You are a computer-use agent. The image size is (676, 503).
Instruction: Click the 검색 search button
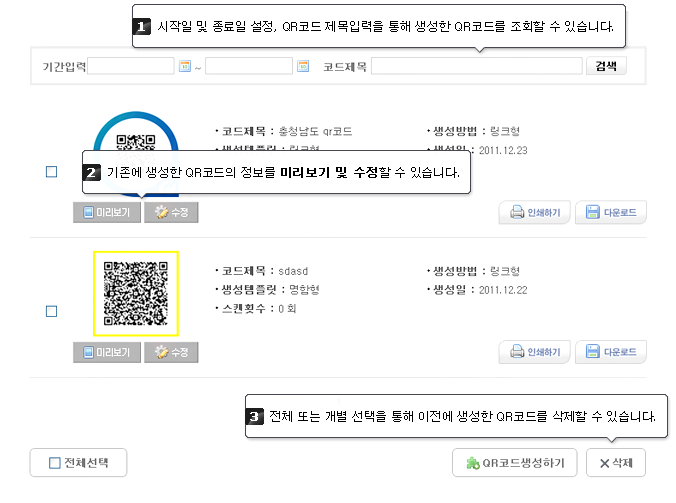pyautogui.click(x=606, y=66)
